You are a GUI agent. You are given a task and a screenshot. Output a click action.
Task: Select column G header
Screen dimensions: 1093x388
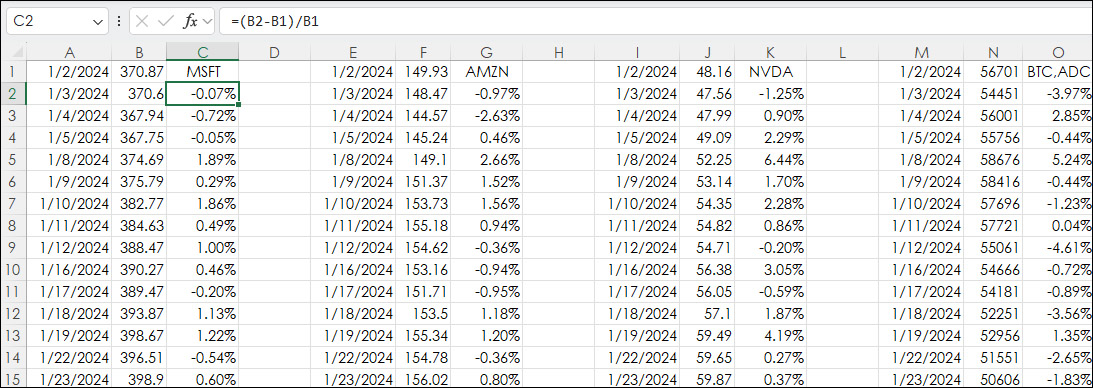pos(487,52)
